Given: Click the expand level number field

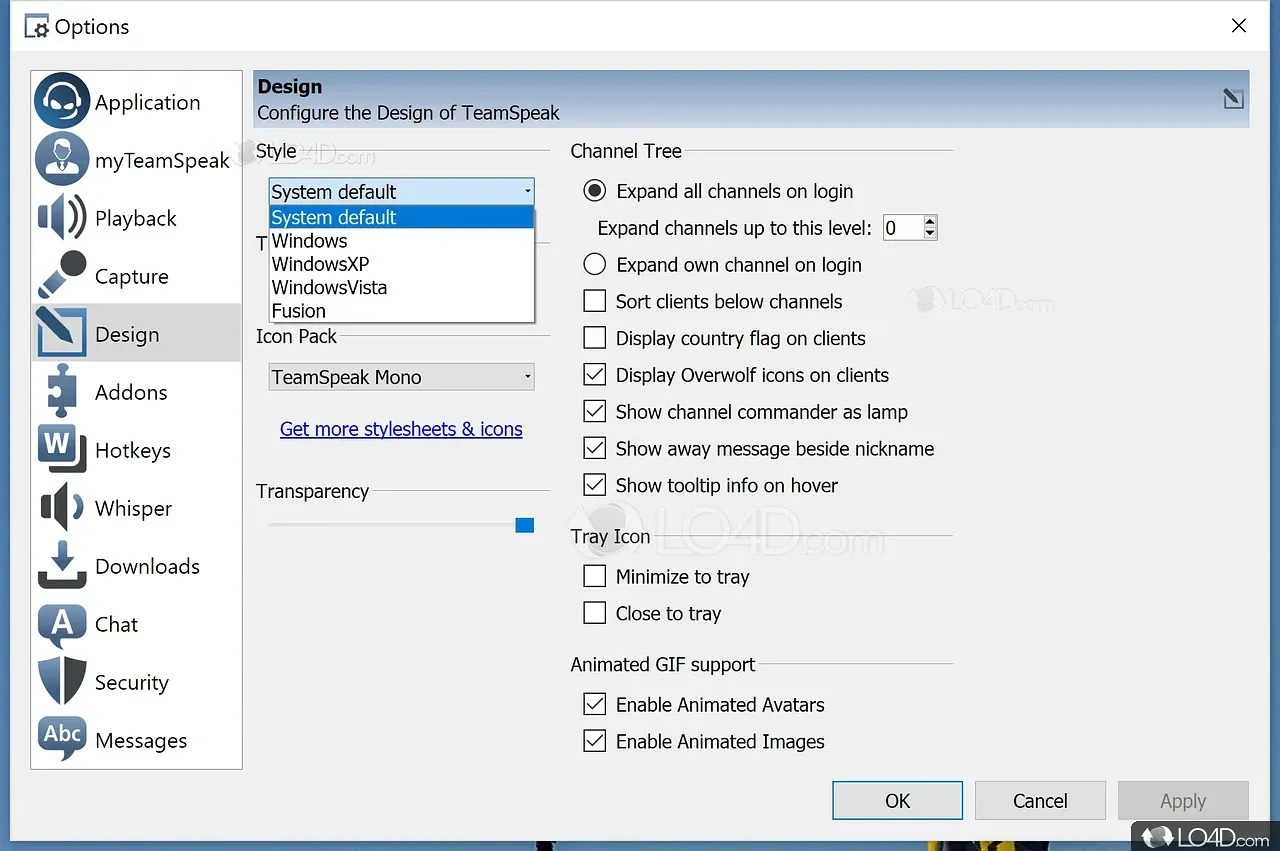Looking at the screenshot, I should 902,228.
